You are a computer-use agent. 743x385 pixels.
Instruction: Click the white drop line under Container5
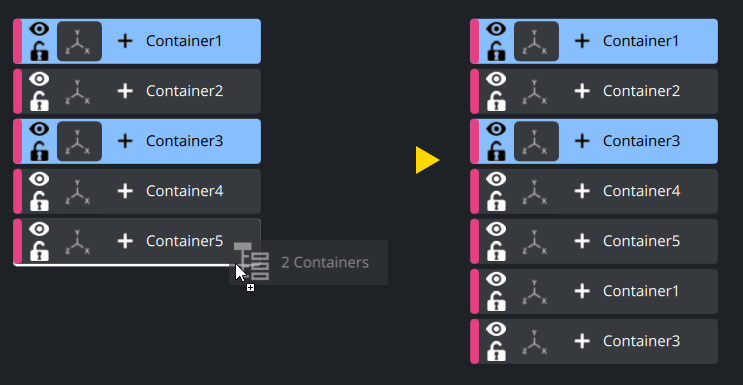[x=124, y=265]
